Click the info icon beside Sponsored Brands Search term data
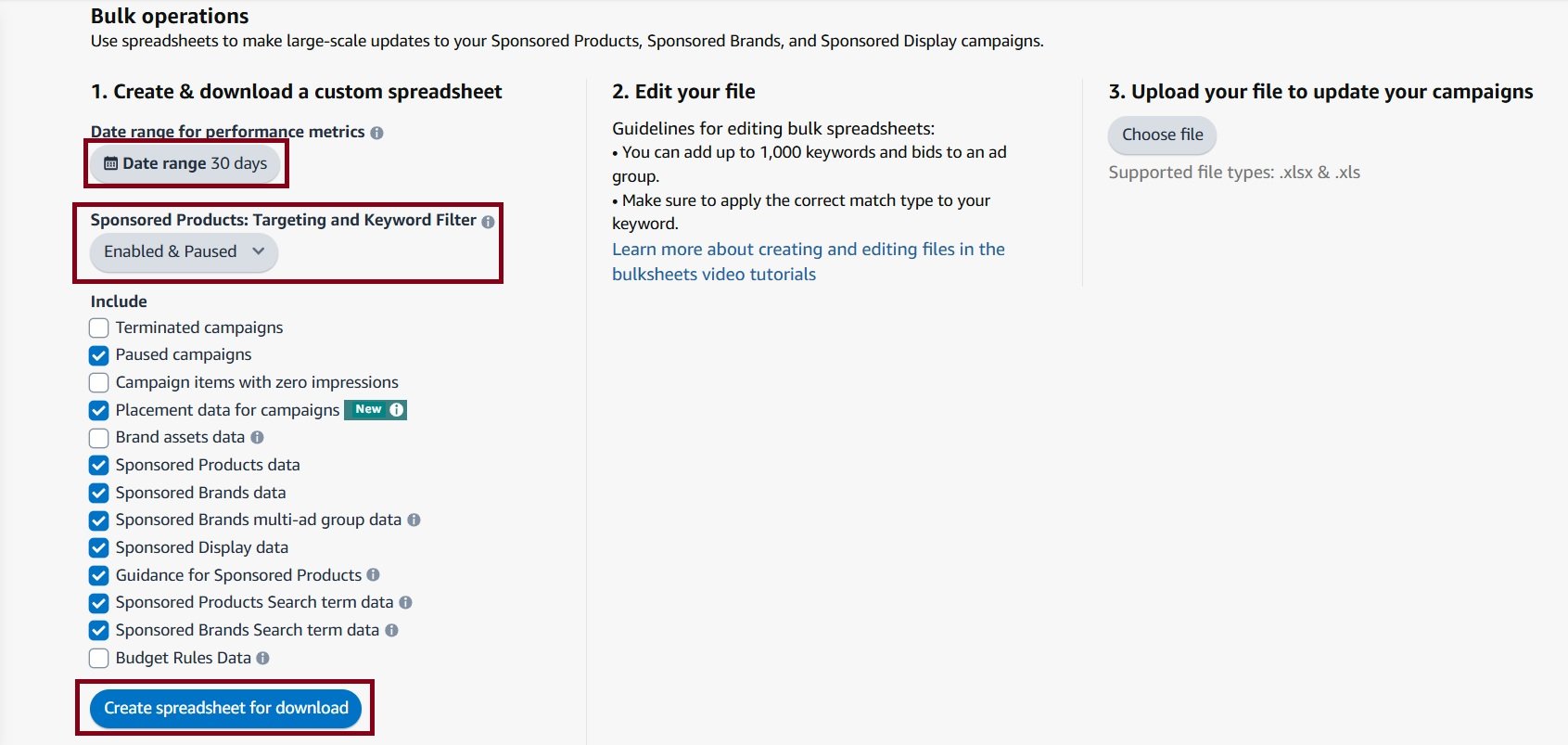This screenshot has width=1568, height=745. [x=392, y=630]
